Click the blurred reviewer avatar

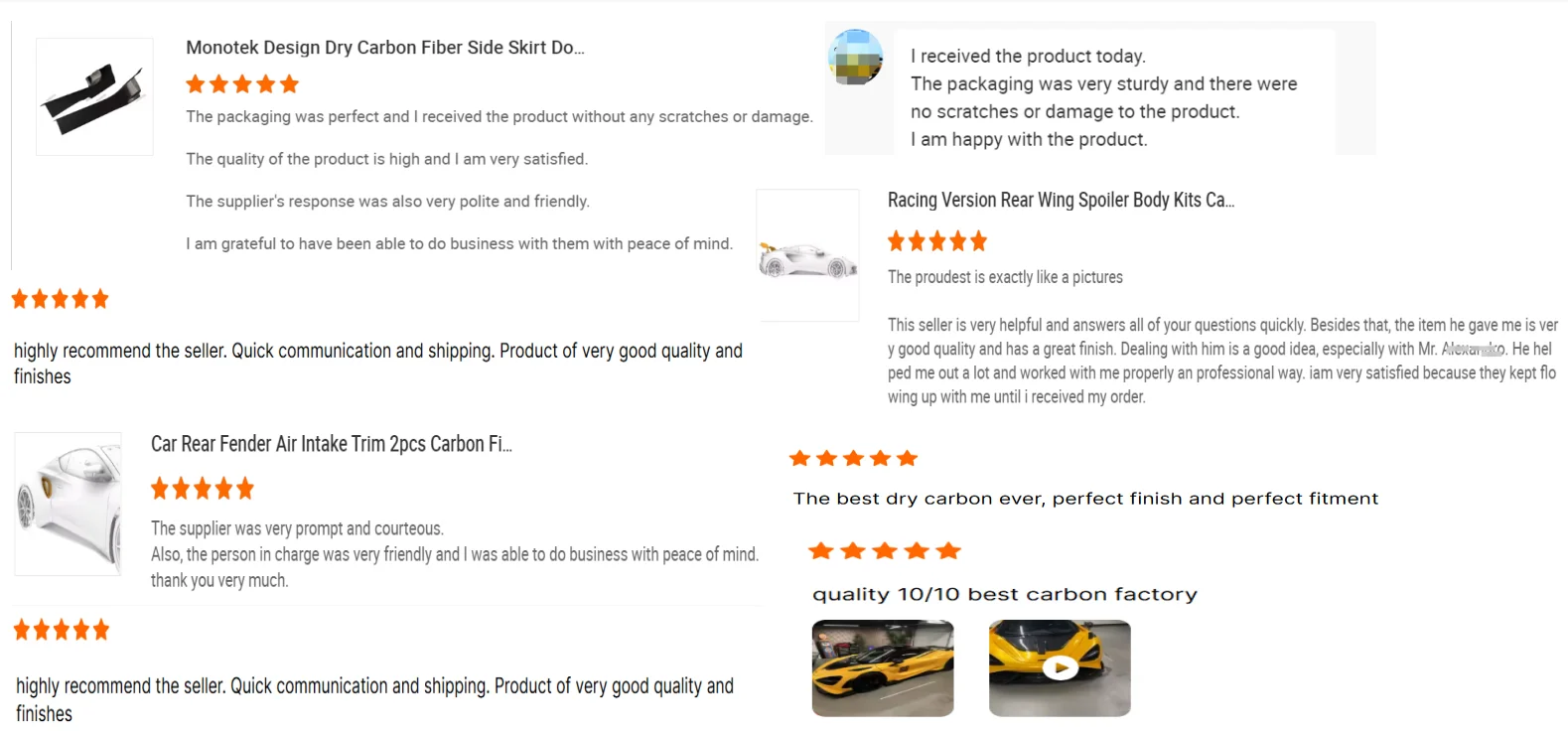pos(855,58)
